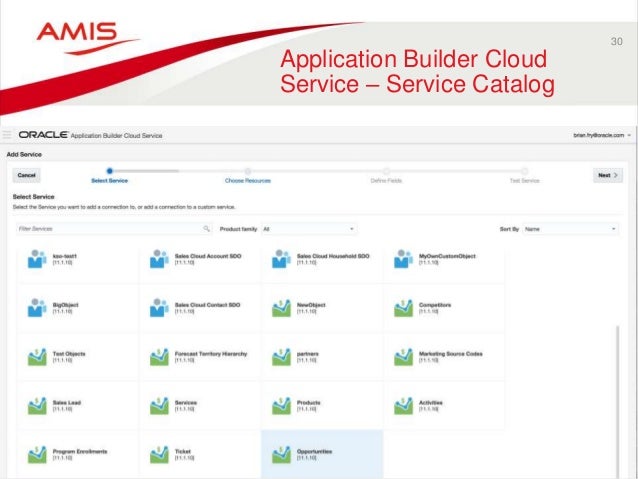Focus the Filter Services input field
Image resolution: width=638 pixels, height=479 pixels.
coord(114,229)
